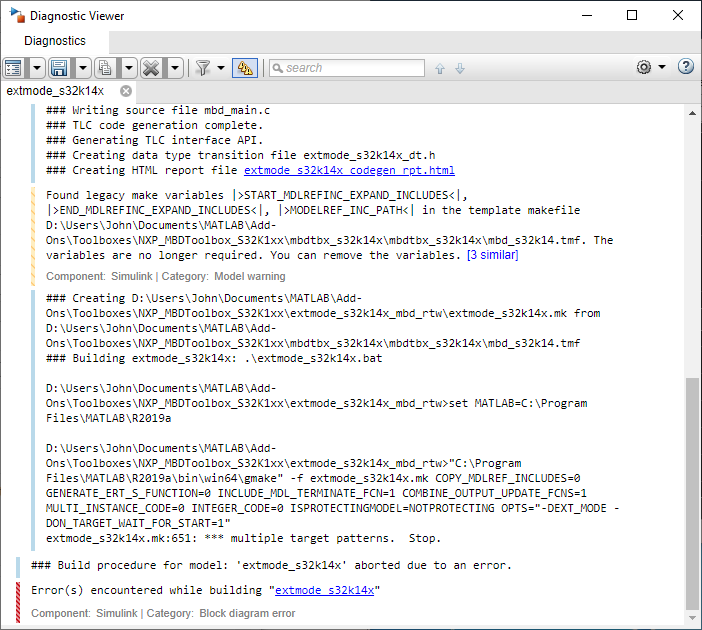Close the extmode_s32k14x tab

[x=126, y=91]
